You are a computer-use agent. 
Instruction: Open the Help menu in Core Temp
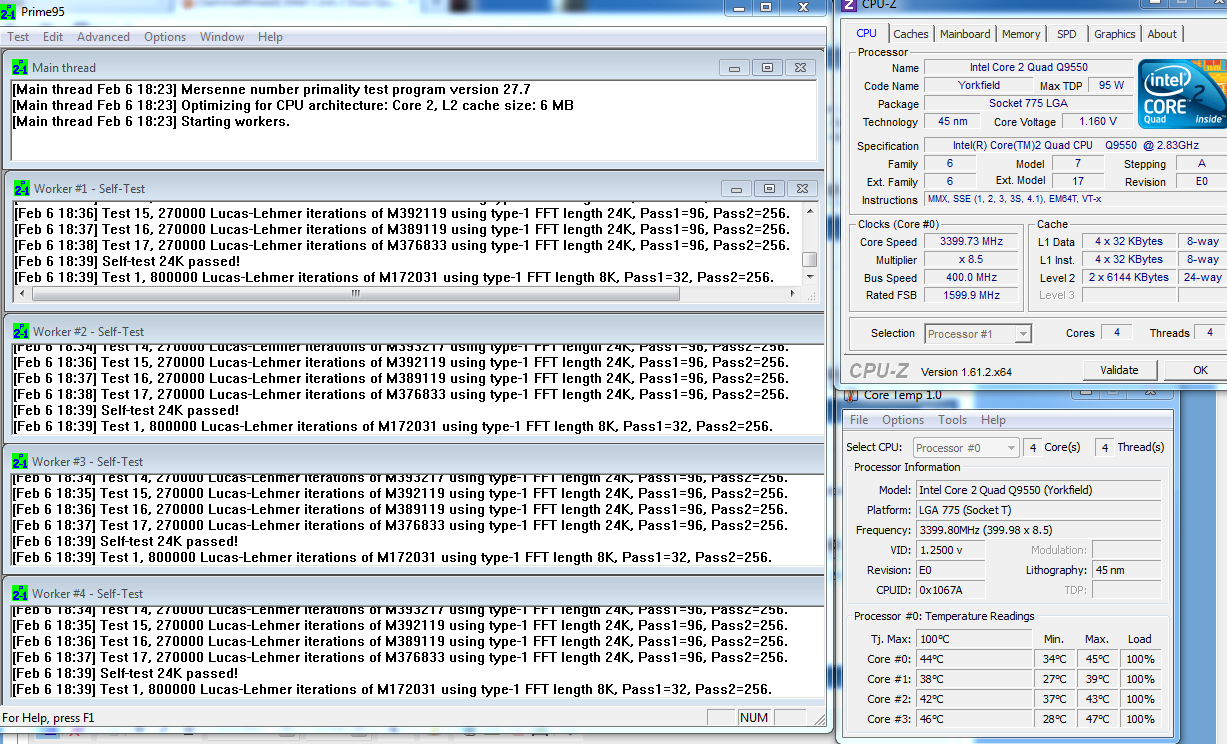[x=993, y=420]
